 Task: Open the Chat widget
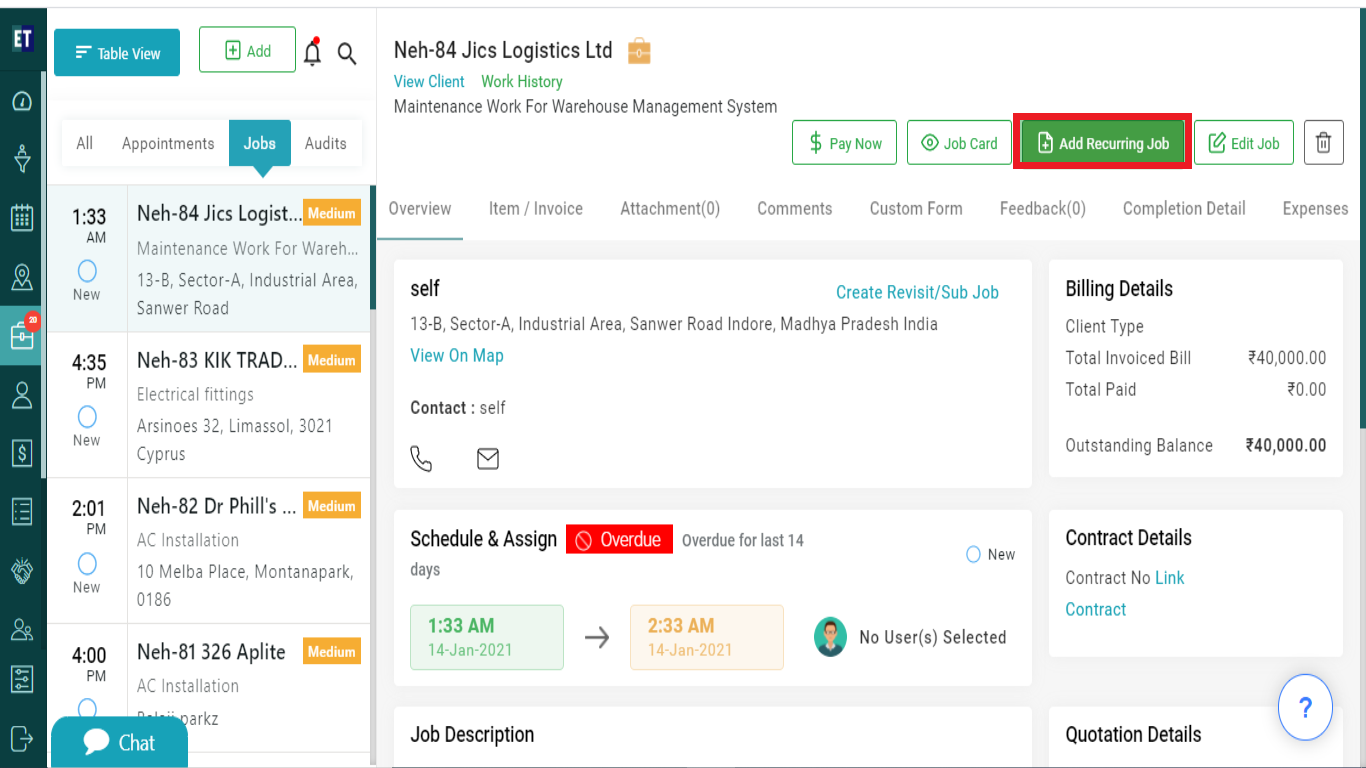[119, 742]
